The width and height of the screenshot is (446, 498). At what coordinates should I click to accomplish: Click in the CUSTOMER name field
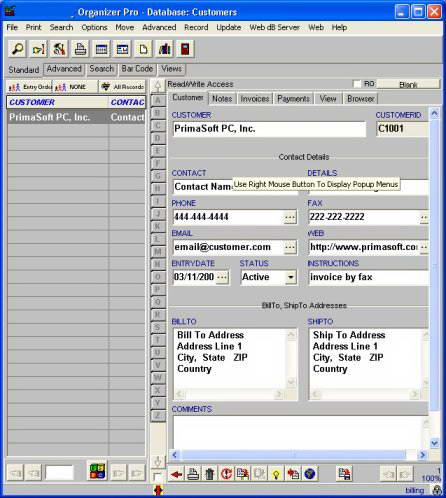point(269,129)
